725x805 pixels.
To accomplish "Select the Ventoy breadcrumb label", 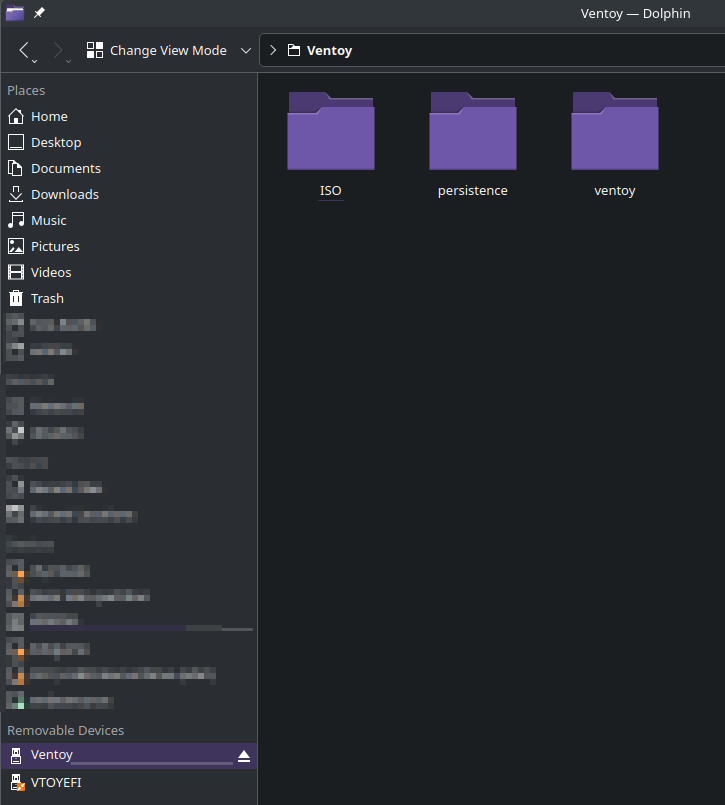I will pyautogui.click(x=329, y=50).
